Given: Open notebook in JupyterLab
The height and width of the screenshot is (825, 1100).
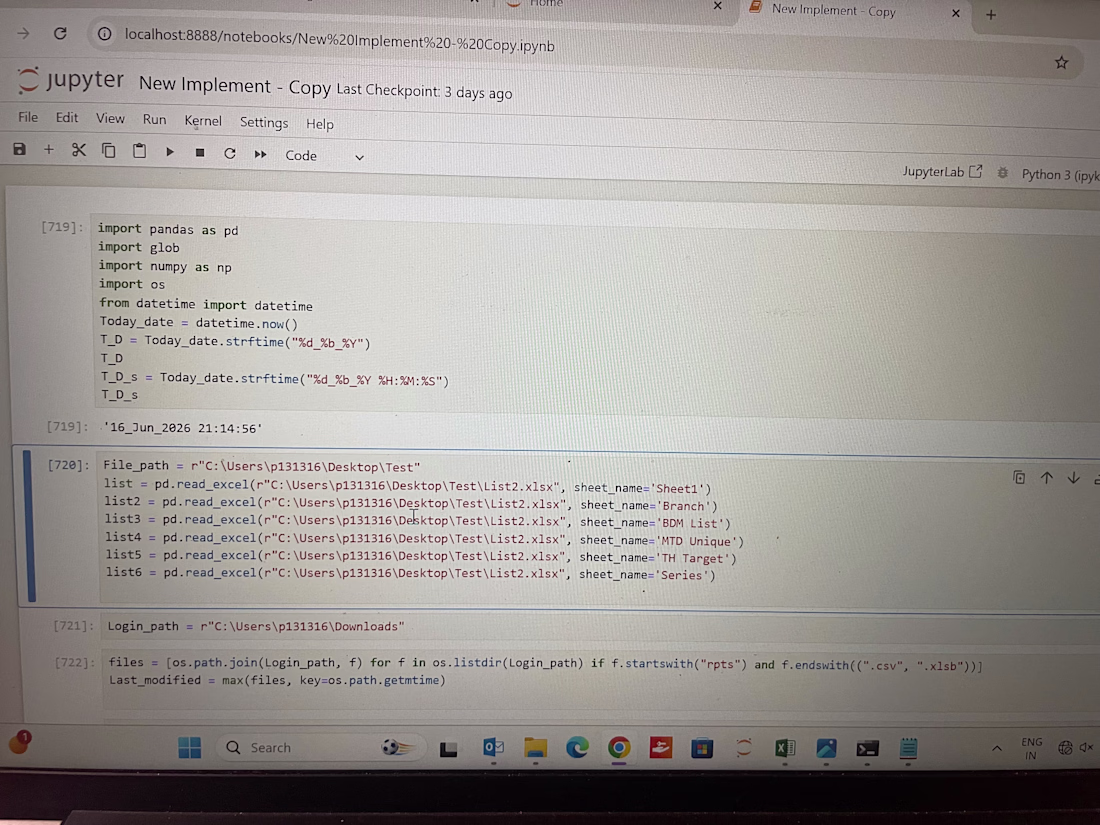Looking at the screenshot, I should [941, 172].
